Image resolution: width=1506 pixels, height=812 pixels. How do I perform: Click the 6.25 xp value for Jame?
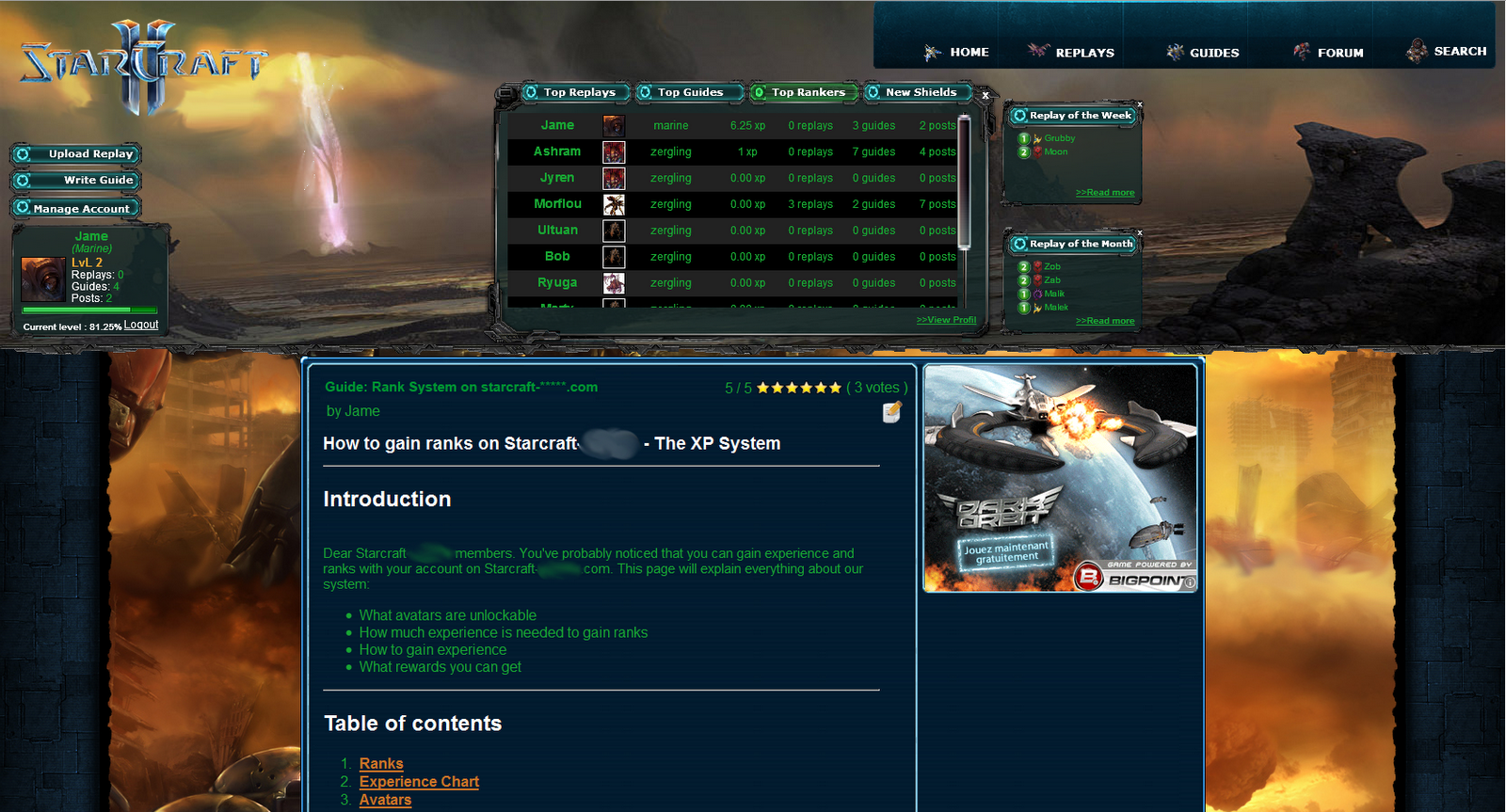(x=747, y=125)
